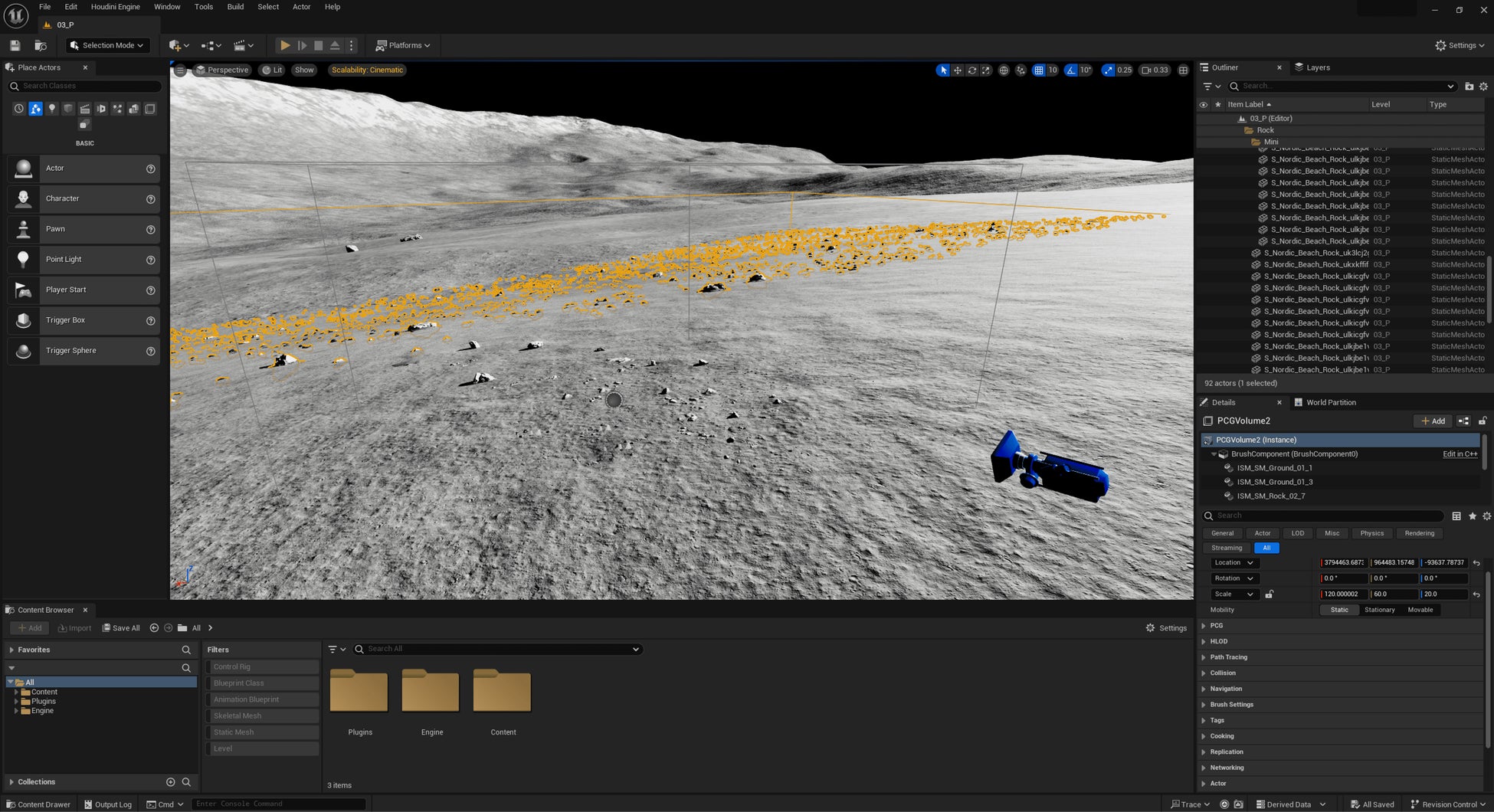Click the Add component button in Details
This screenshot has height=812, width=1494.
(1433, 421)
